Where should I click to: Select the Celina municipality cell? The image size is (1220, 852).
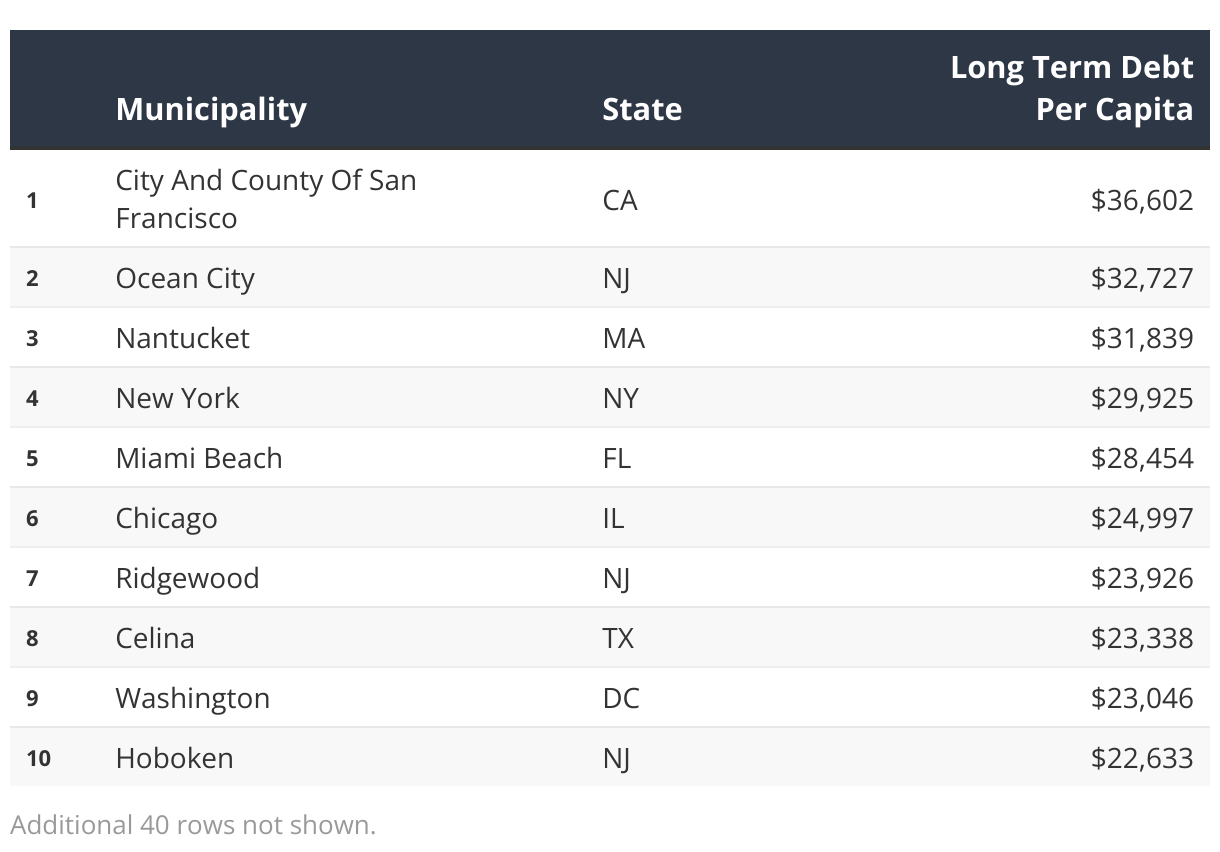155,638
